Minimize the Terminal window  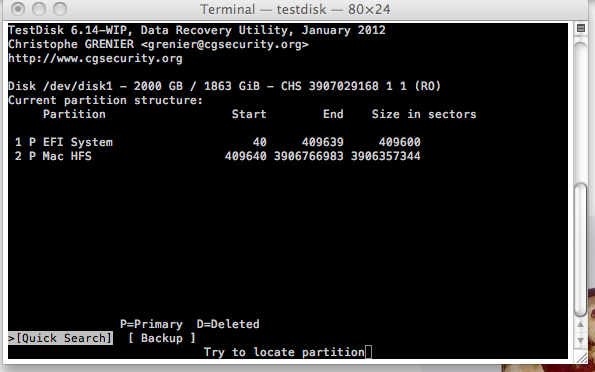pyautogui.click(x=39, y=9)
